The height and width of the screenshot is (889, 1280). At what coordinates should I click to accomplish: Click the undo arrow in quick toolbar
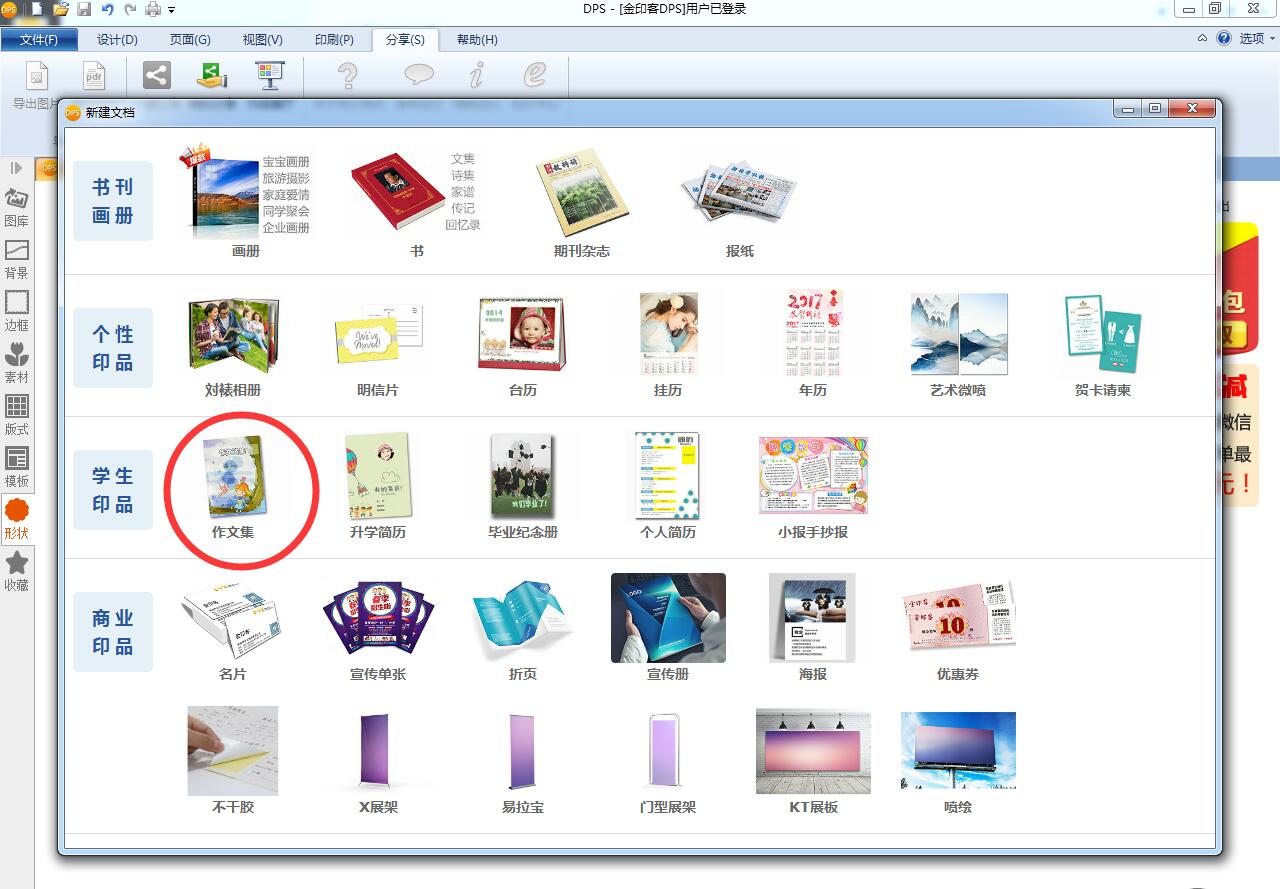coord(107,9)
